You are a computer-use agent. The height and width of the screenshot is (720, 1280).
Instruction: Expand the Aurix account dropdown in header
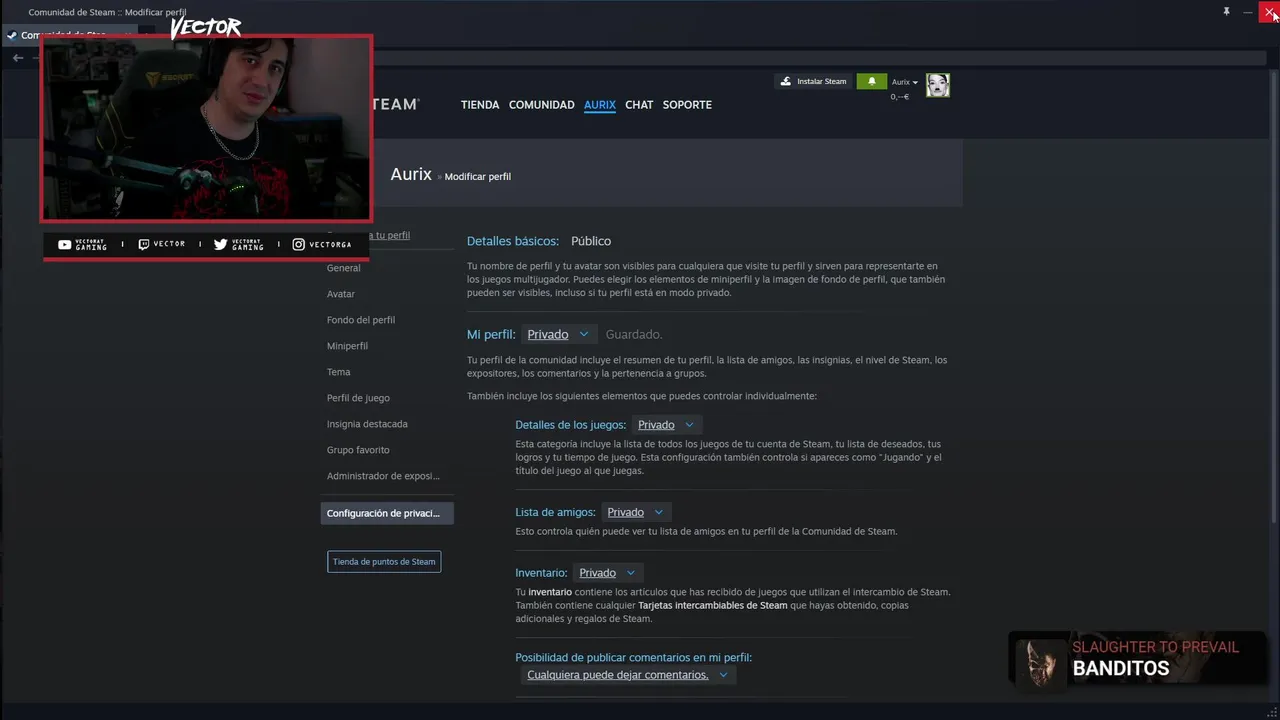[x=904, y=82]
